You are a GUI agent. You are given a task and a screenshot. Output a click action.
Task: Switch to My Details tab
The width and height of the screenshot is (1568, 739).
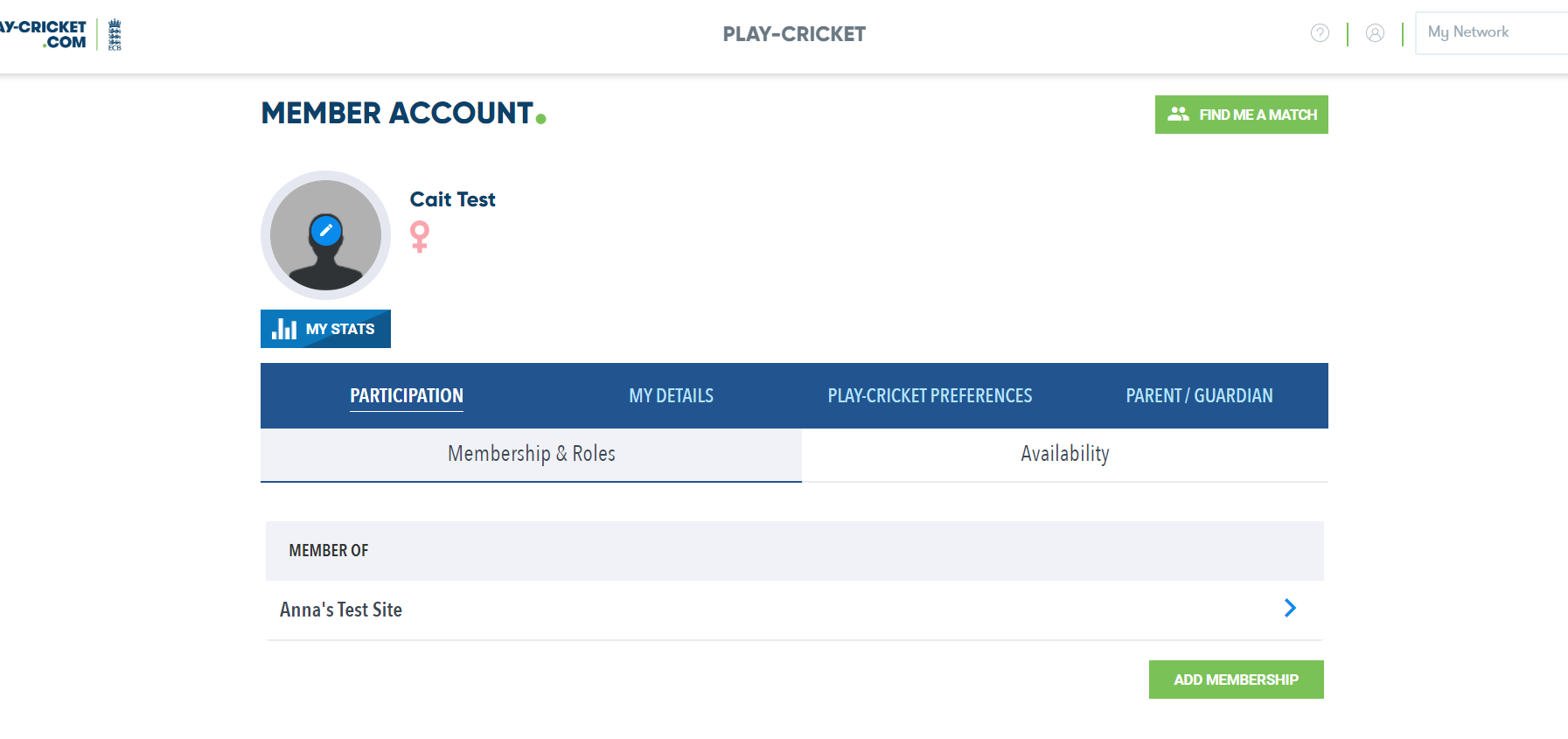pyautogui.click(x=672, y=395)
